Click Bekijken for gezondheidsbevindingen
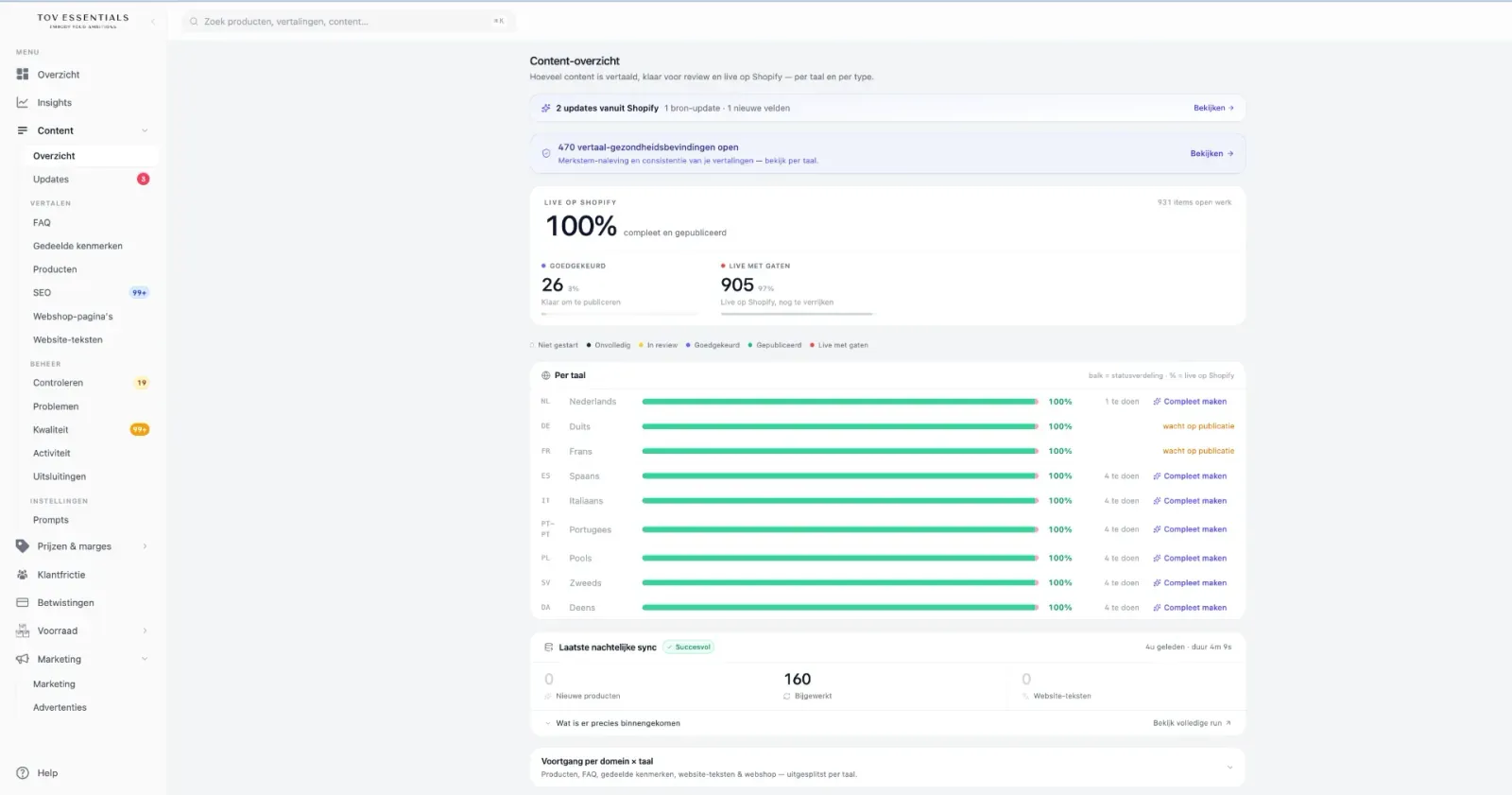 (x=1211, y=153)
